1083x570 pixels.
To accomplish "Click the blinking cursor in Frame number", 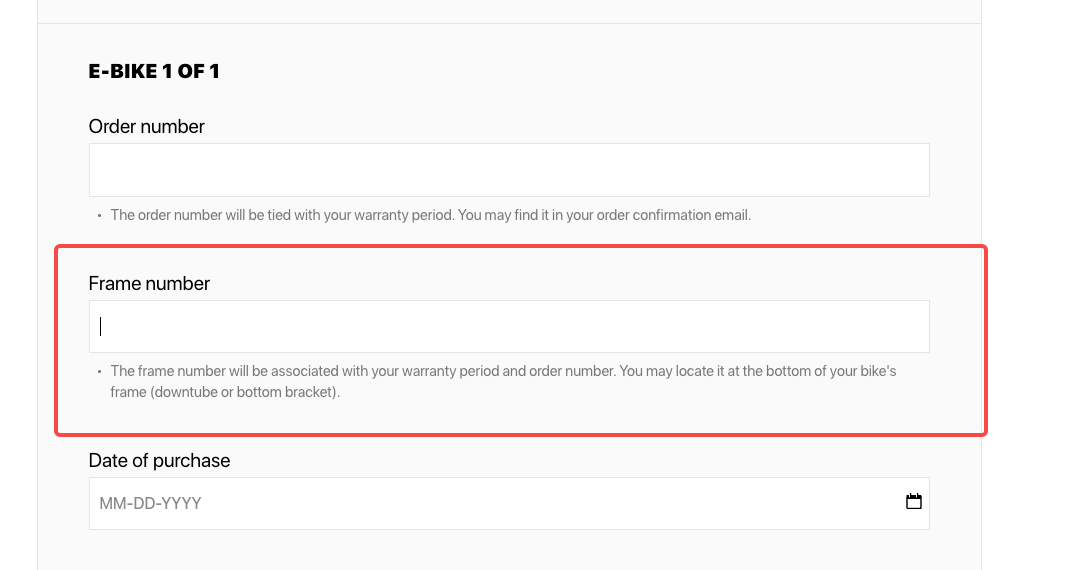I will [101, 327].
